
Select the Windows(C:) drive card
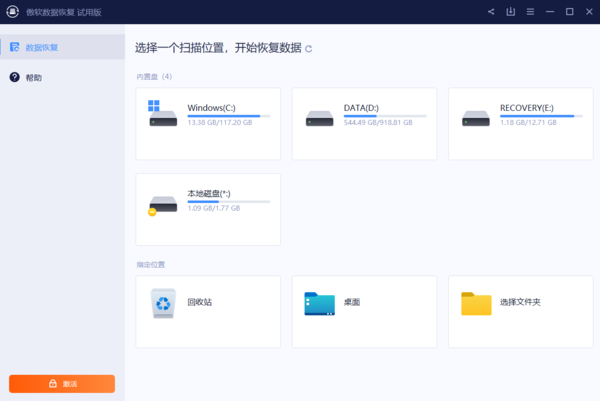coord(208,123)
